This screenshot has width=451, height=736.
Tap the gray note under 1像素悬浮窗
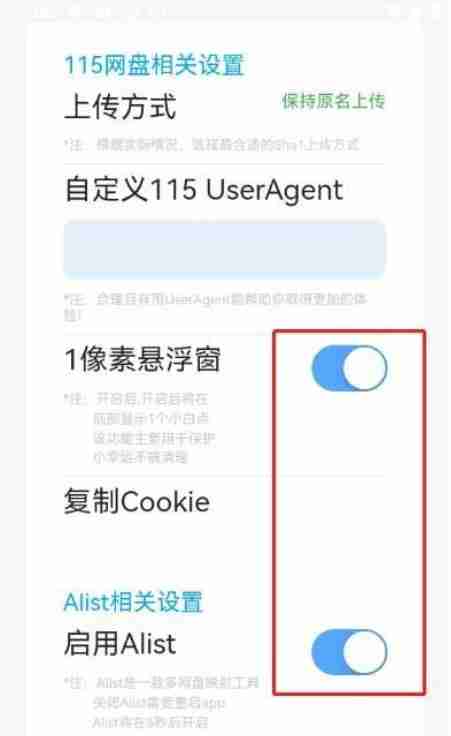tap(140, 428)
